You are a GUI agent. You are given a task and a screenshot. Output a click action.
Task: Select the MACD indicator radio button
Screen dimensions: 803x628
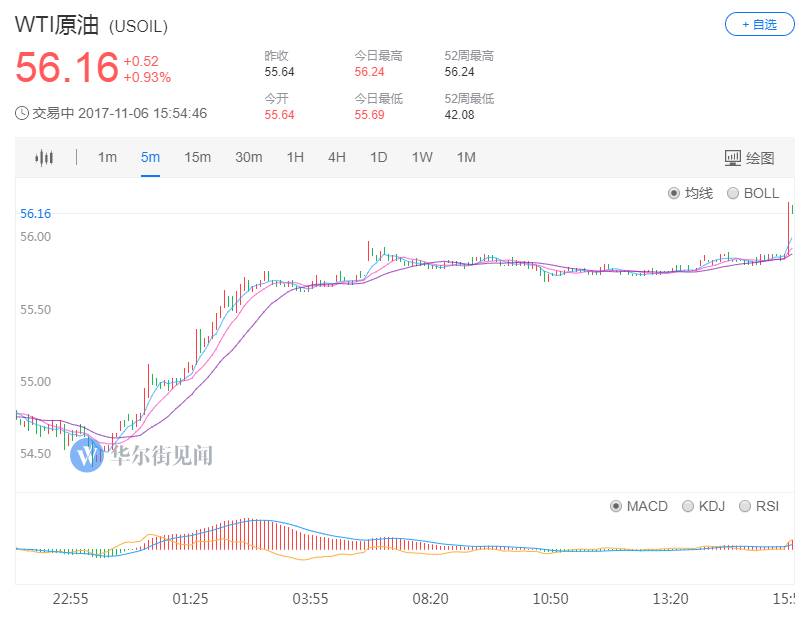click(616, 506)
